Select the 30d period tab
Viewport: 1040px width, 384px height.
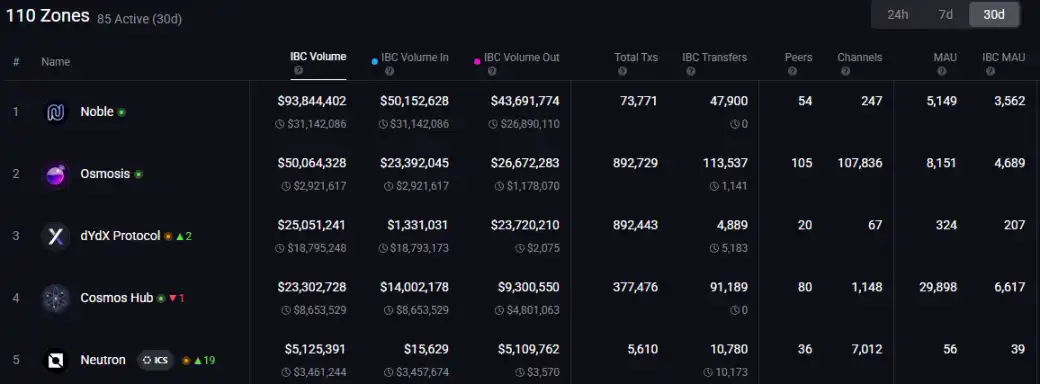pos(994,15)
